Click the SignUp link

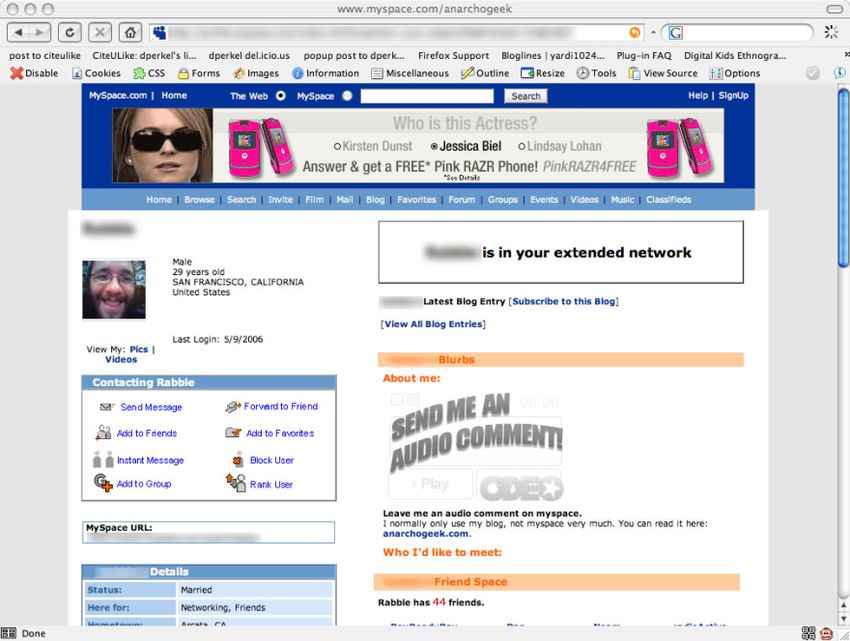coord(733,95)
